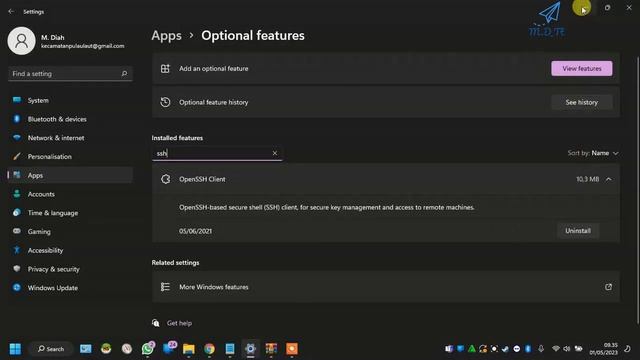
Task: Click the See history button
Action: pos(582,102)
